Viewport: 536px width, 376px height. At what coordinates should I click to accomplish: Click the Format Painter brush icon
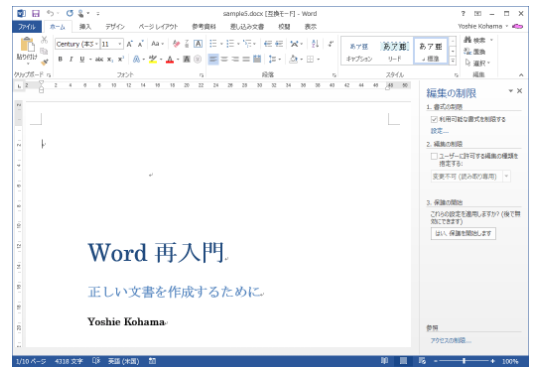pos(44,62)
